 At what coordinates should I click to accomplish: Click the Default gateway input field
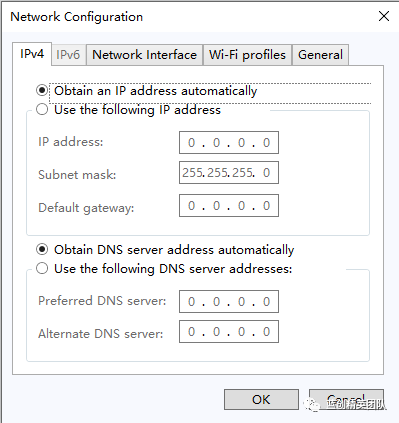[229, 206]
